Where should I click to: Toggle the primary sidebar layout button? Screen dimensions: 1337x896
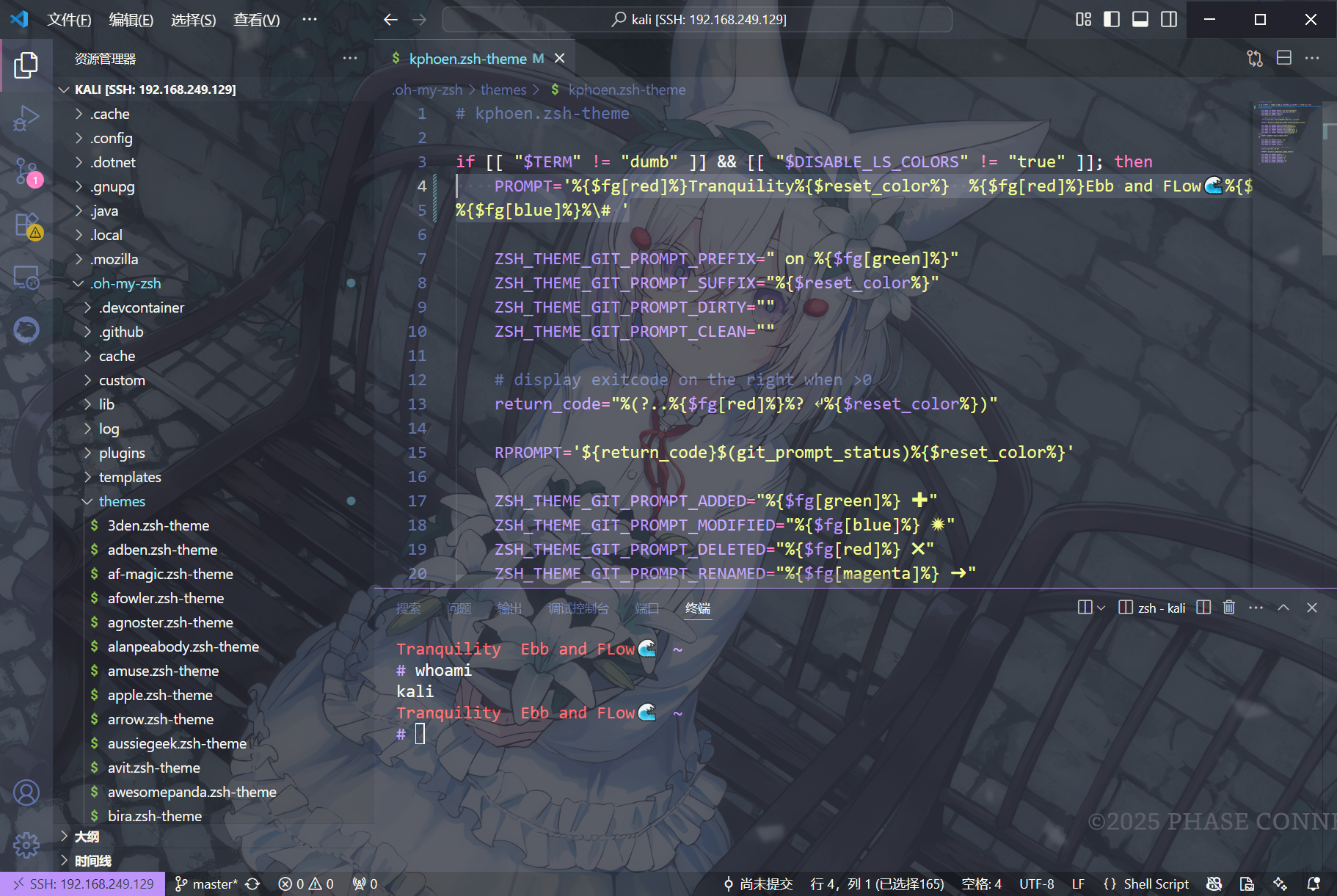click(x=1112, y=20)
